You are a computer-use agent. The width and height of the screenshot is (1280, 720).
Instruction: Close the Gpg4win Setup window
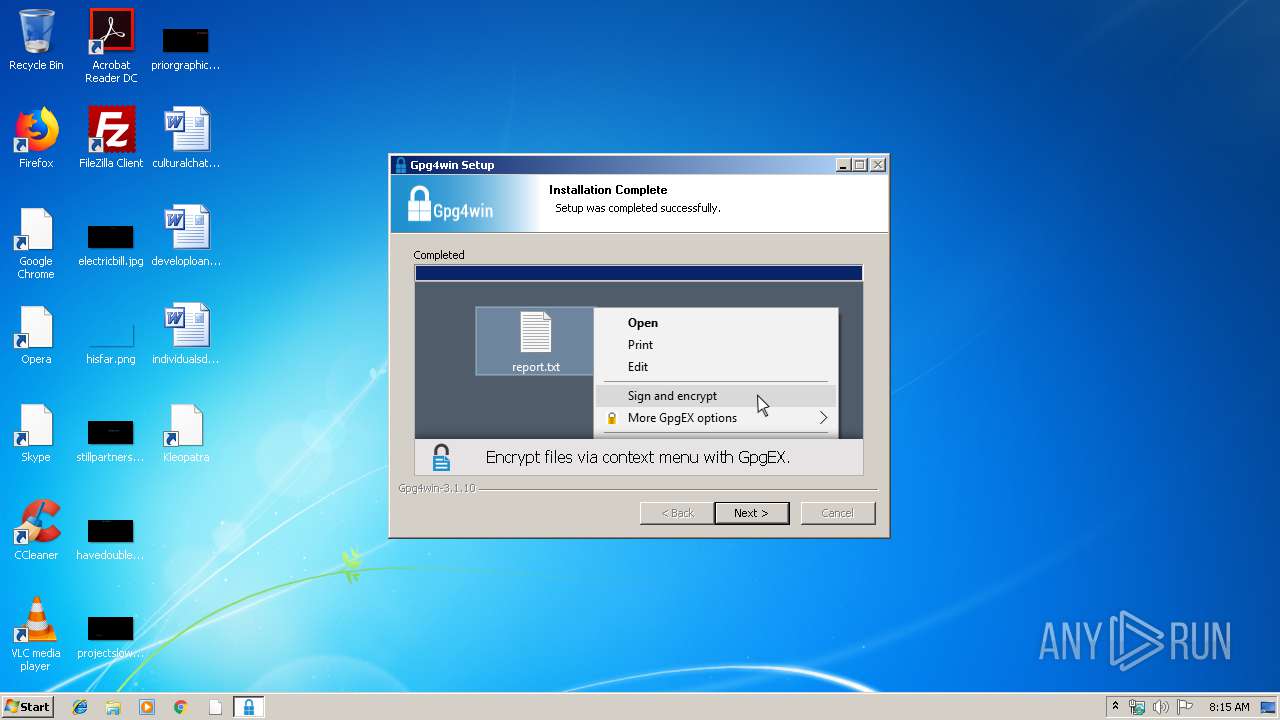(x=877, y=165)
